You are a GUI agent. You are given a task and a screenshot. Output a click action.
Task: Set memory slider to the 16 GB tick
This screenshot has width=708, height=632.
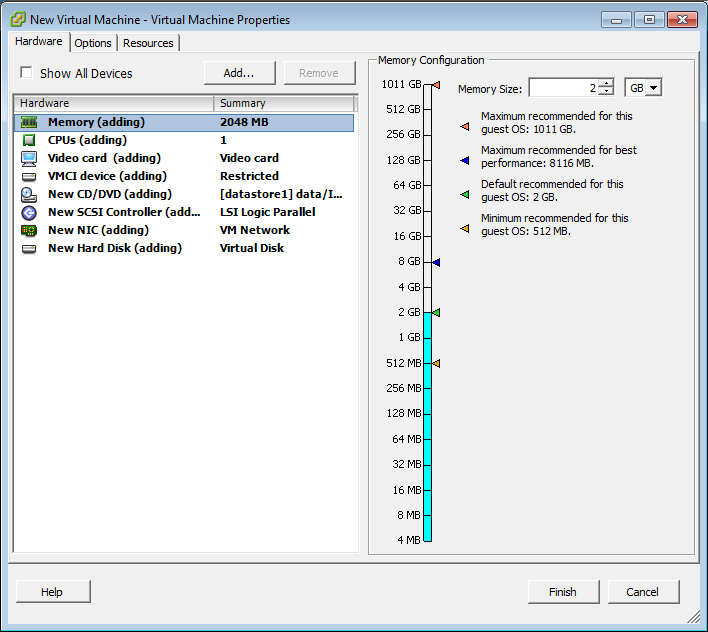coord(428,236)
